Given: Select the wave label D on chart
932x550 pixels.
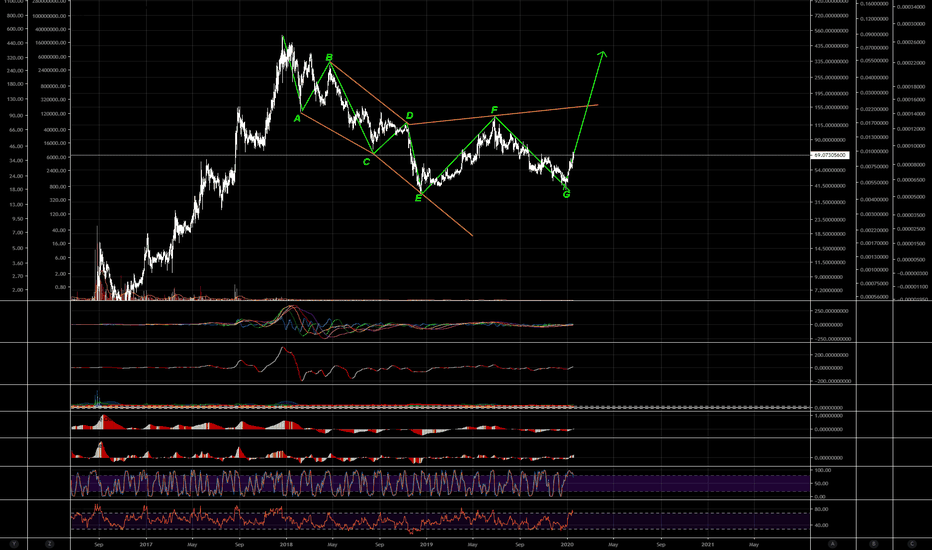Looking at the screenshot, I should (x=410, y=115).
